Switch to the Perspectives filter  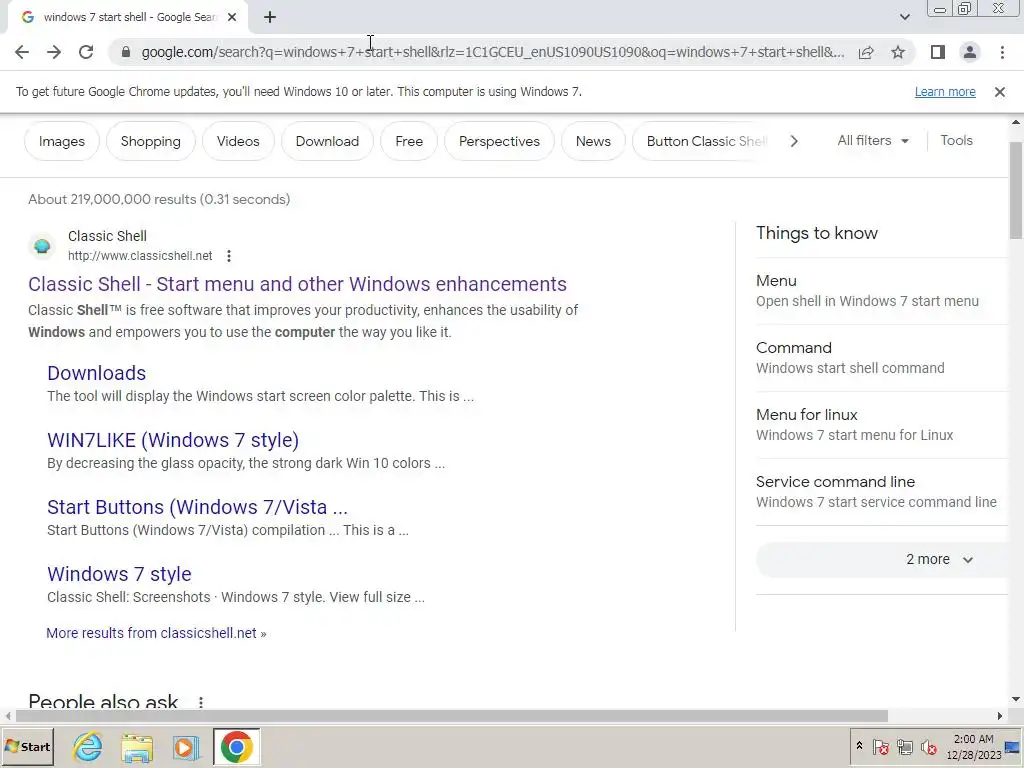pyautogui.click(x=499, y=141)
